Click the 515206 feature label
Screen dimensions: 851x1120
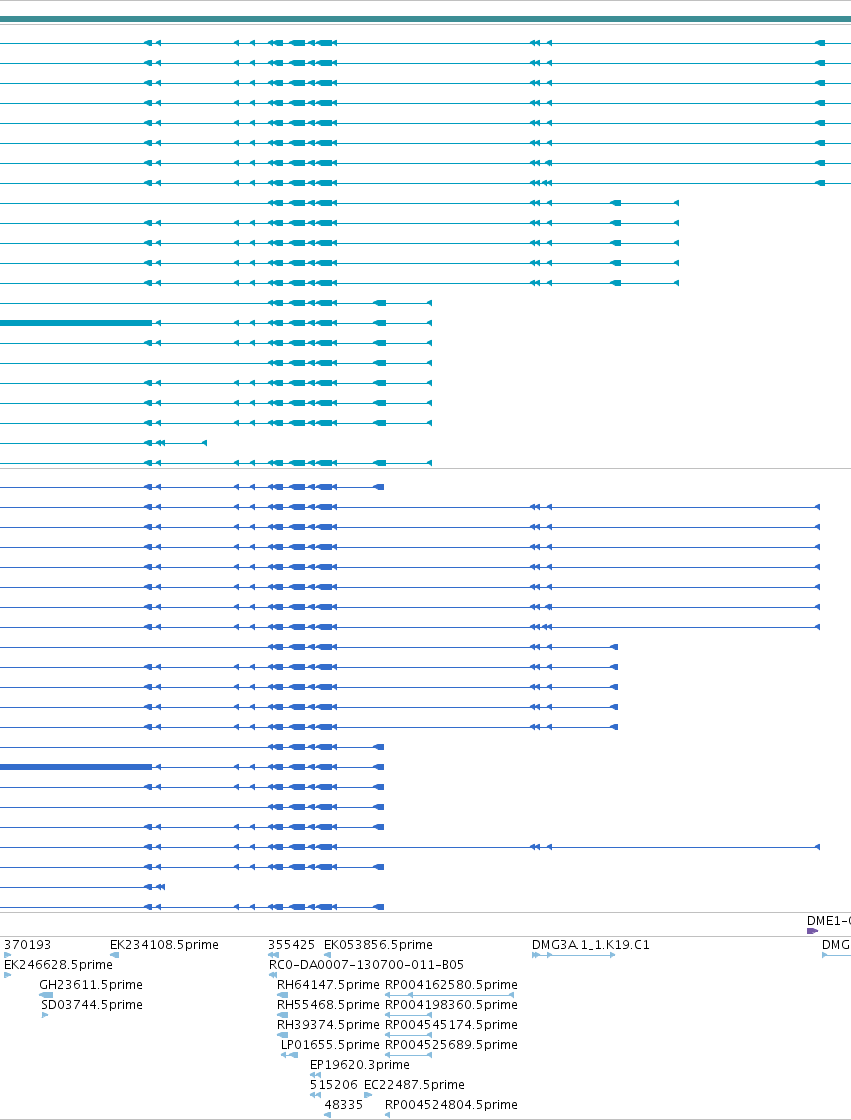[333, 1084]
